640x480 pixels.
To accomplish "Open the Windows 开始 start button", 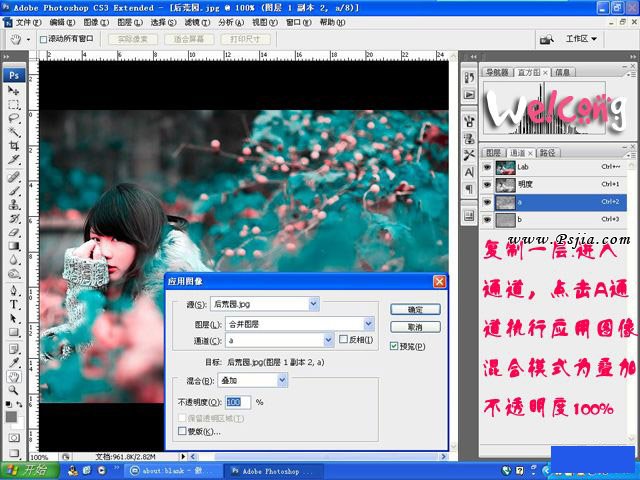I will pyautogui.click(x=29, y=471).
